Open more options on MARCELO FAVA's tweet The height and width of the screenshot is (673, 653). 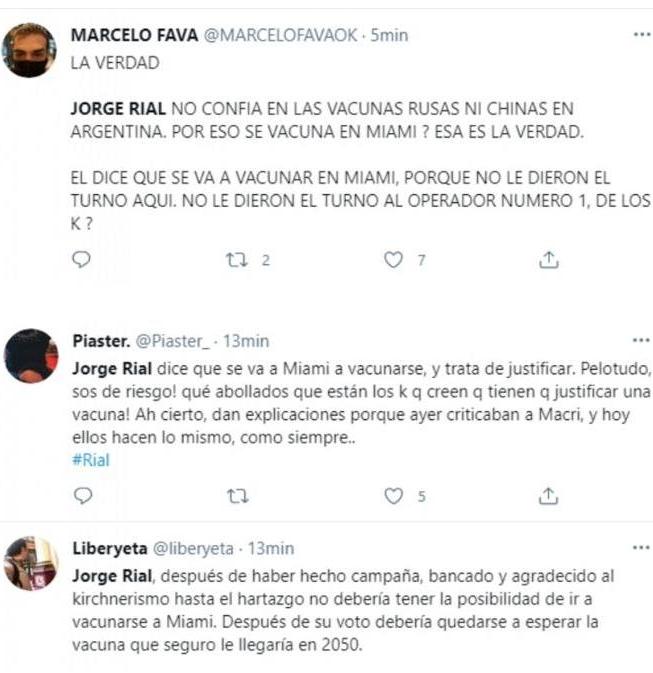[x=642, y=34]
